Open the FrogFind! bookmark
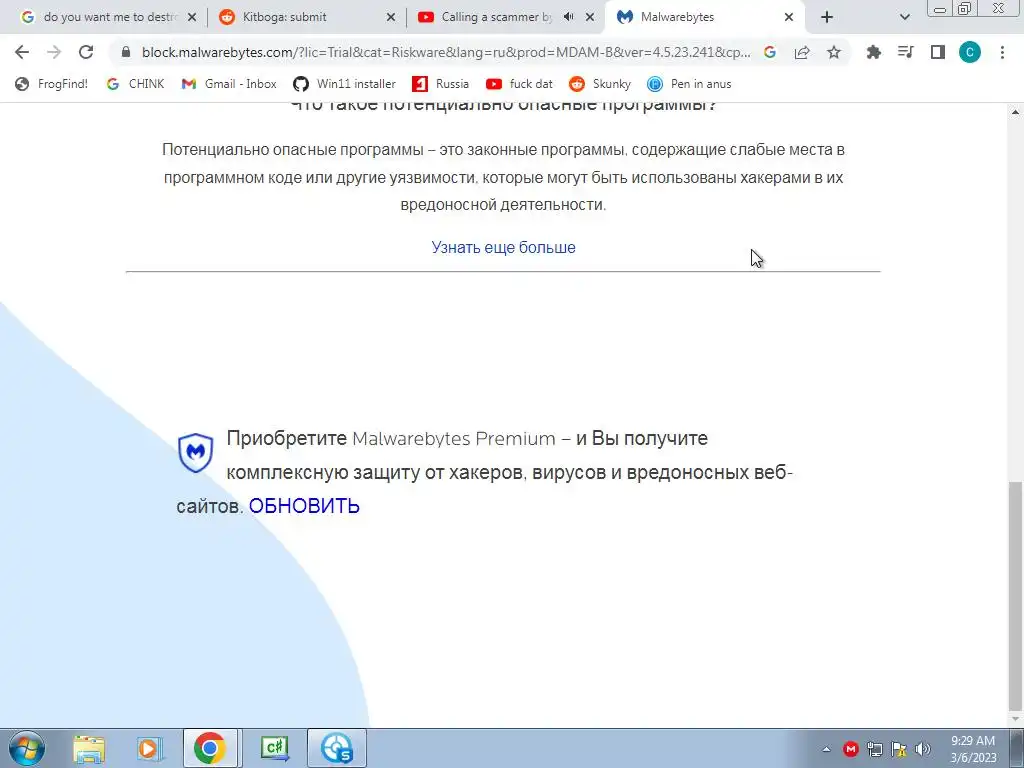The height and width of the screenshot is (768, 1024). (x=52, y=84)
